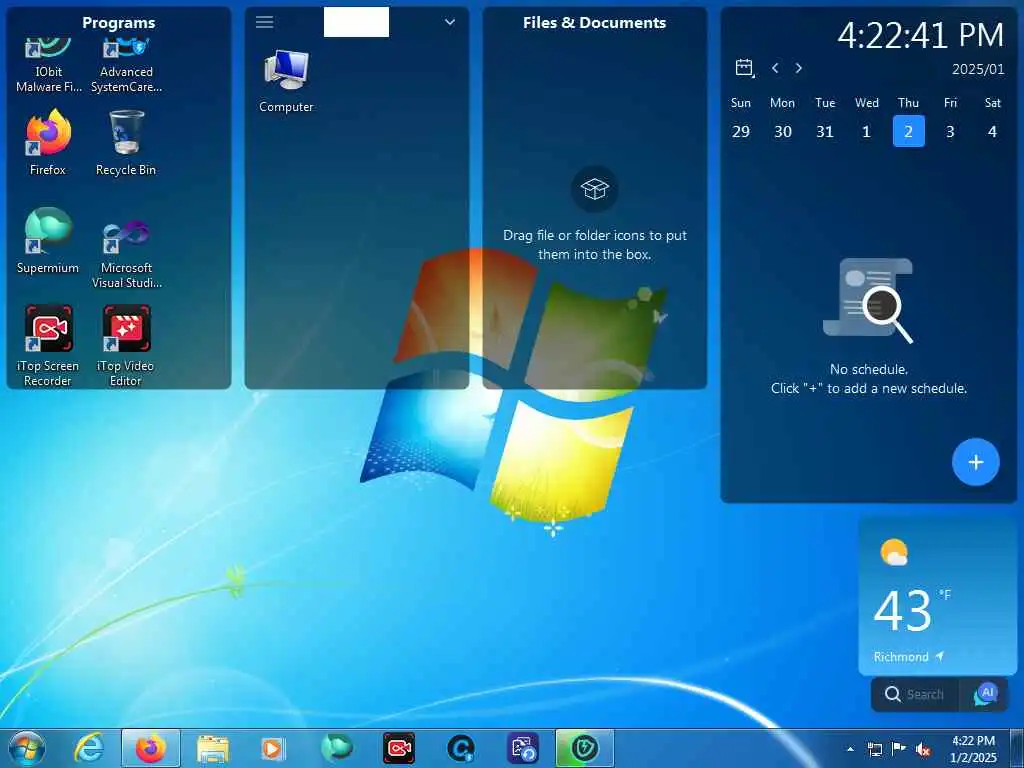This screenshot has height=768, width=1024.
Task: Click the weather condition sun-cloud icon
Action: pos(894,552)
